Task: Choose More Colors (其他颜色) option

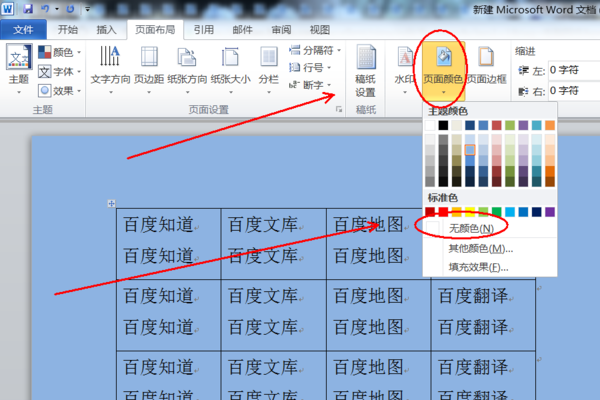Action: [490, 249]
